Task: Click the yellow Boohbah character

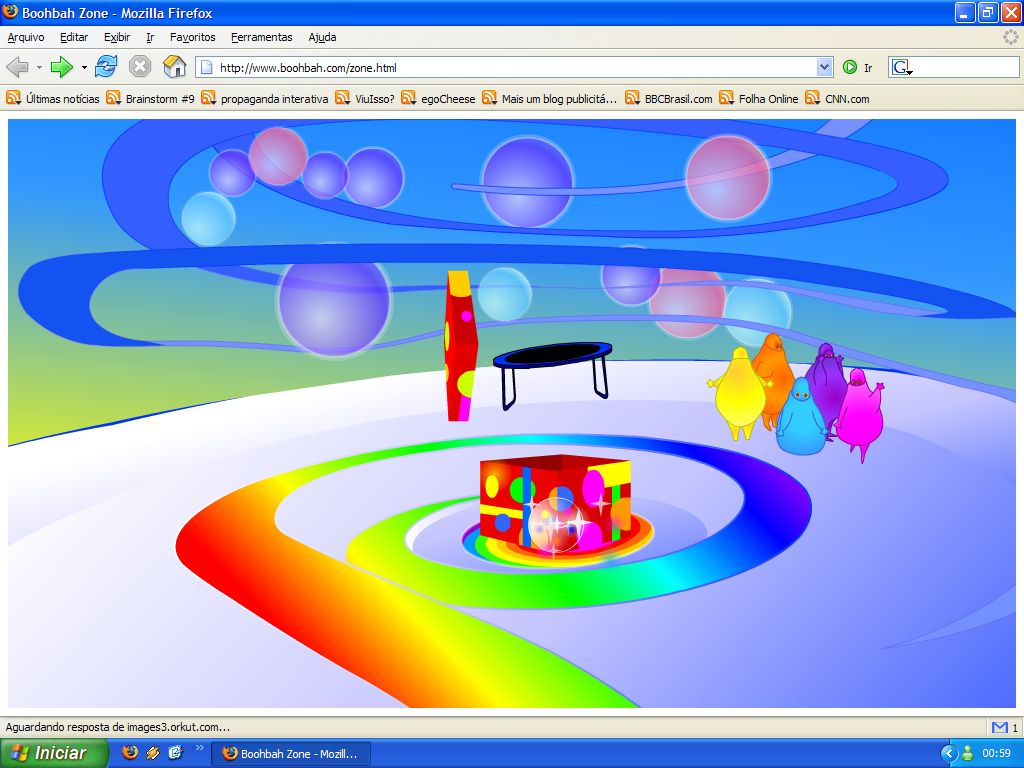Action: [x=739, y=394]
